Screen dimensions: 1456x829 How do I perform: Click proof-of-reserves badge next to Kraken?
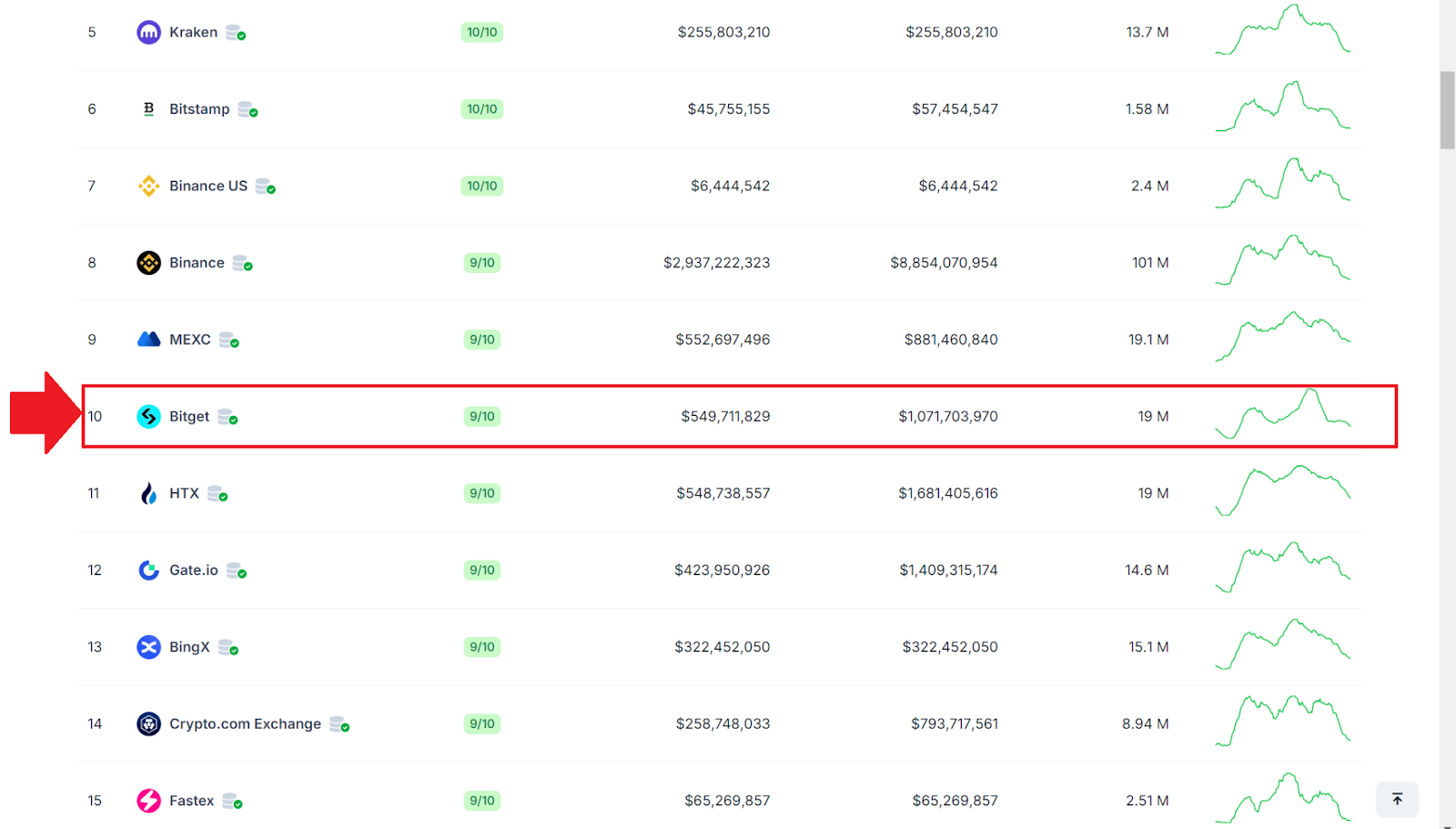tap(236, 33)
